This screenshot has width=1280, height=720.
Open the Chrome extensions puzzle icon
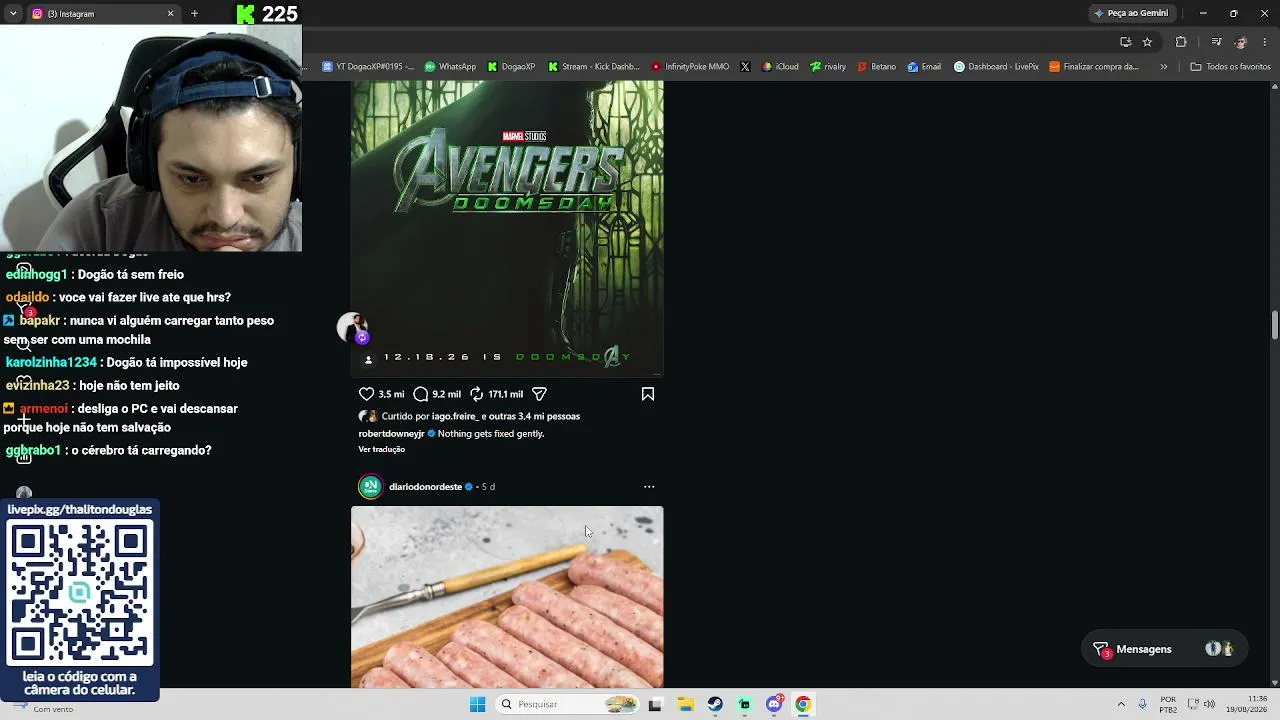1181,42
